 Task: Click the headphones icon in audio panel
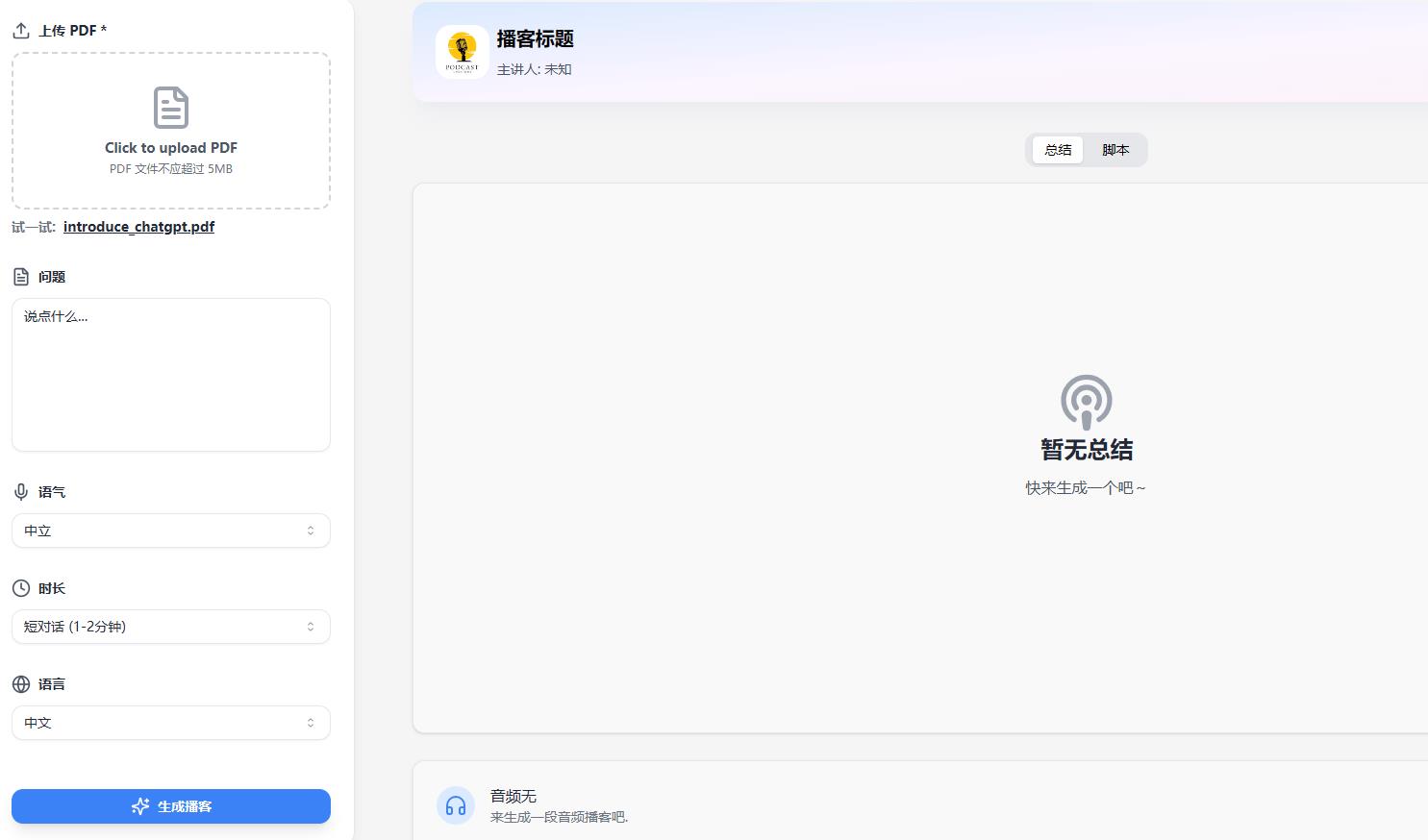click(x=456, y=805)
